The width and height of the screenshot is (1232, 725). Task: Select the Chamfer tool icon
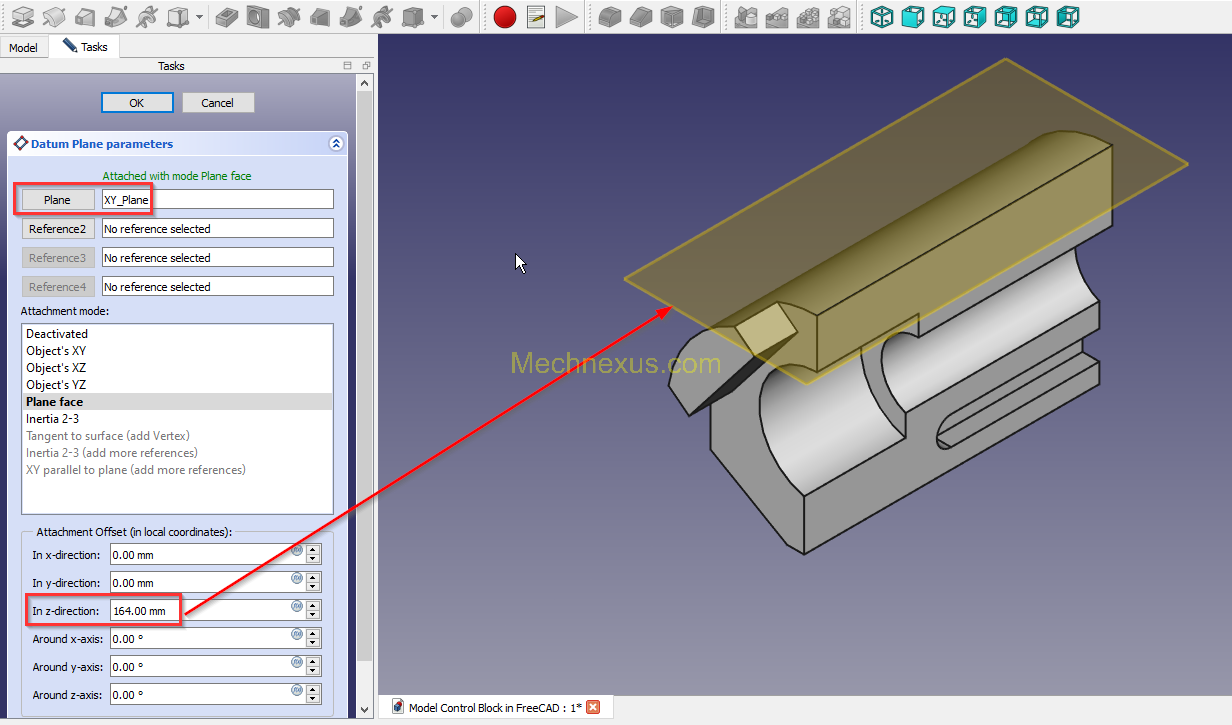coord(641,16)
